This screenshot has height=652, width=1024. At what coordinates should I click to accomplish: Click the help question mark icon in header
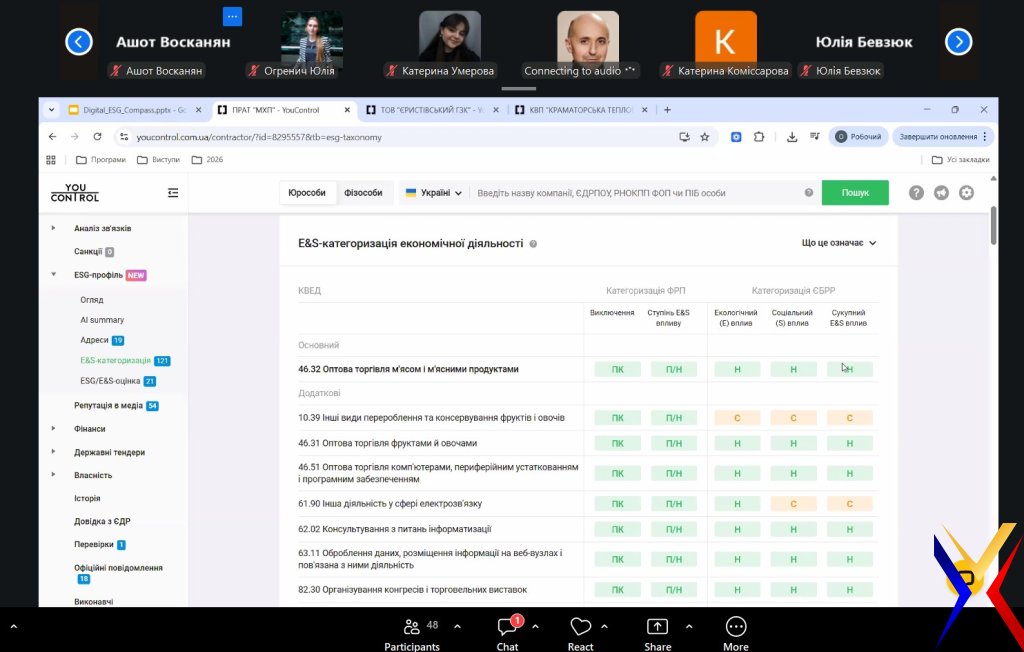point(916,193)
